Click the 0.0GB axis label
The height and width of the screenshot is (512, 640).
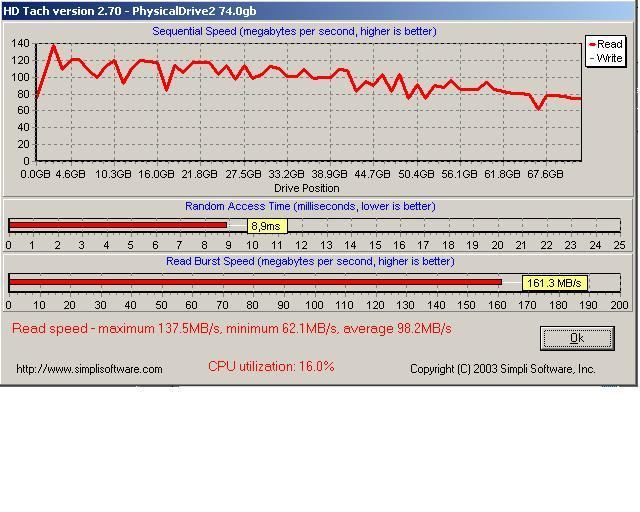click(x=35, y=174)
